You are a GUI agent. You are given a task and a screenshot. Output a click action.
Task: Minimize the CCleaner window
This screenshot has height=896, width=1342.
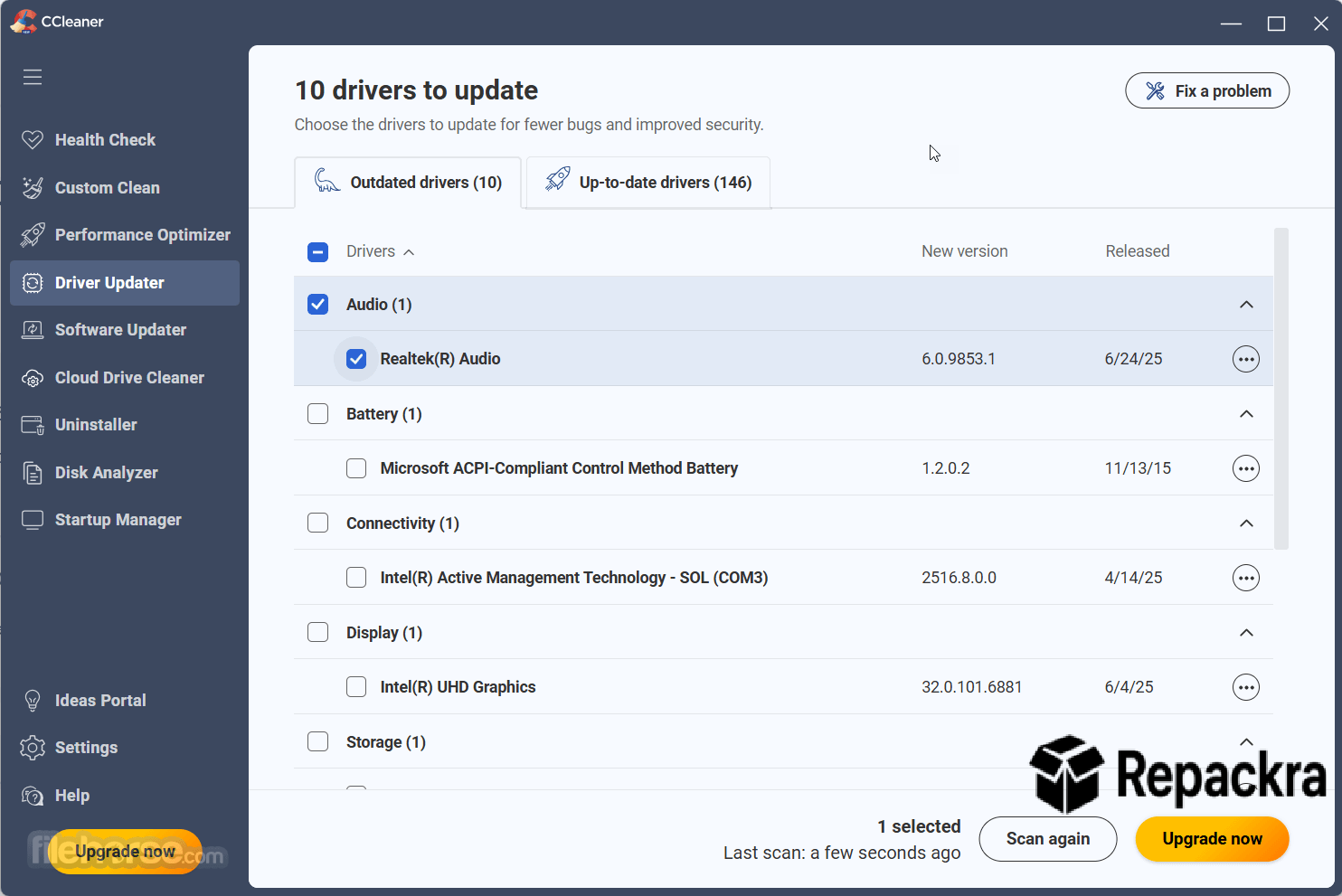[x=1231, y=24]
